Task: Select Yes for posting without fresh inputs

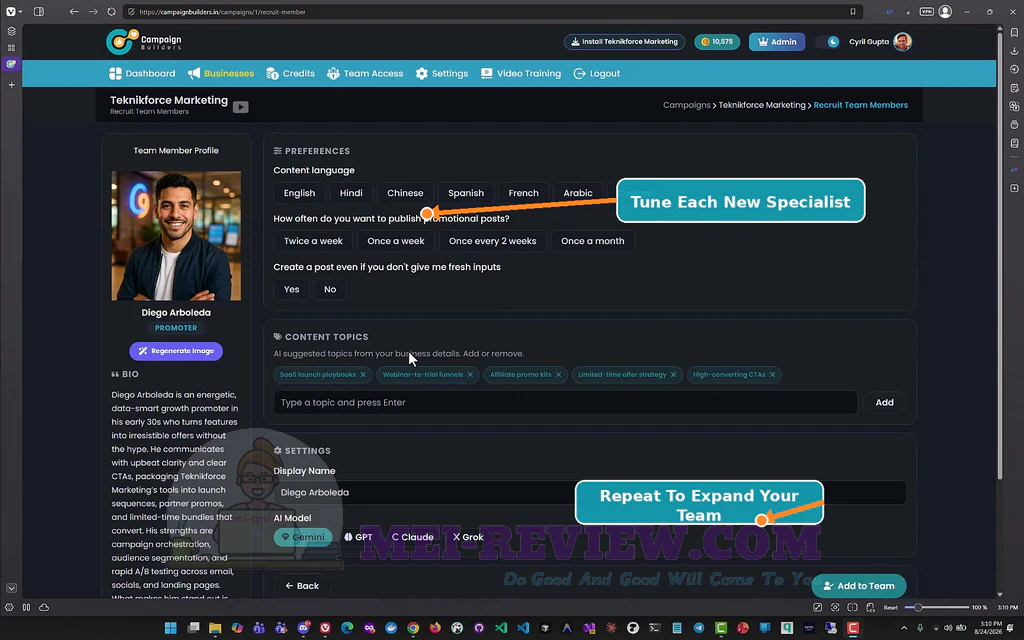Action: (x=291, y=289)
